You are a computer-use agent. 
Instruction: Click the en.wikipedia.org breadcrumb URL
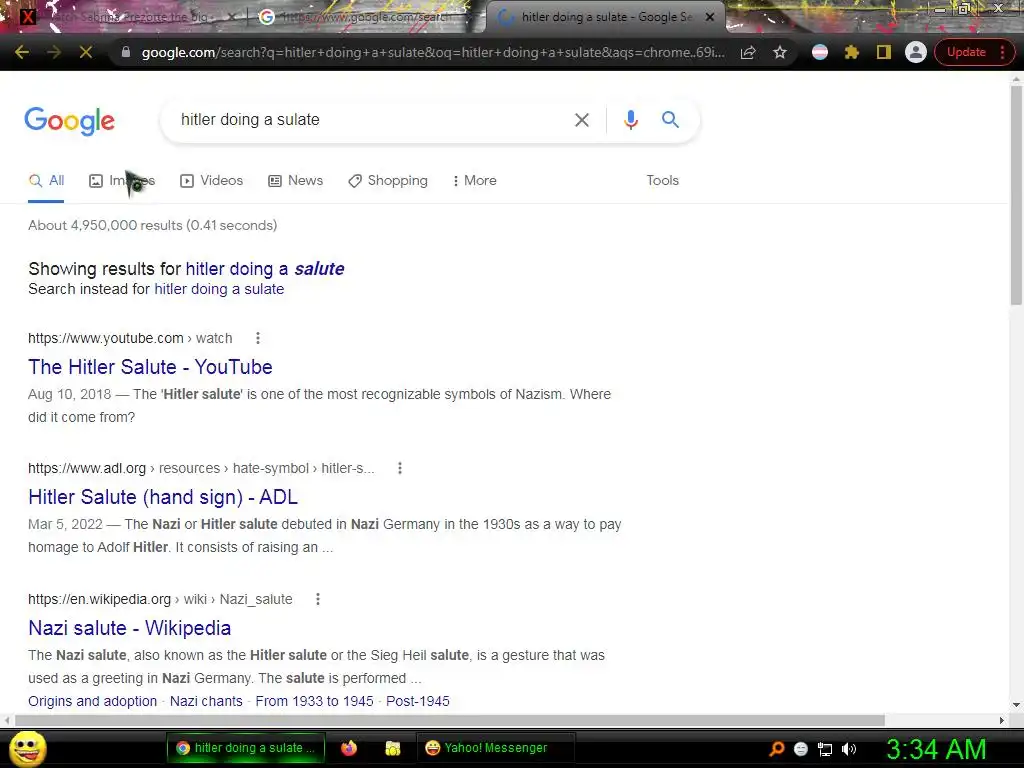point(160,599)
